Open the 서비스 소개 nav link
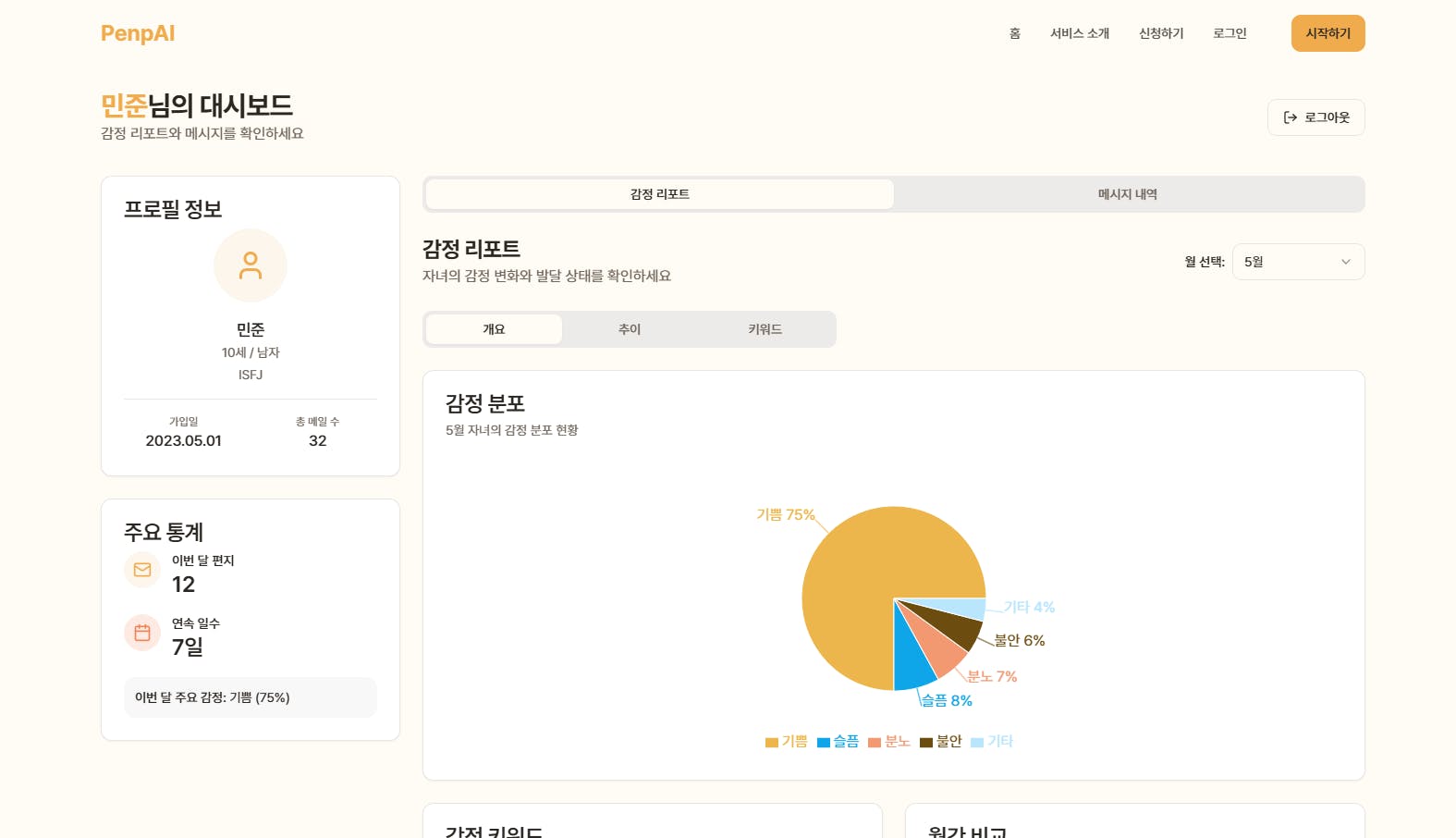The height and width of the screenshot is (838, 1456). point(1079,33)
